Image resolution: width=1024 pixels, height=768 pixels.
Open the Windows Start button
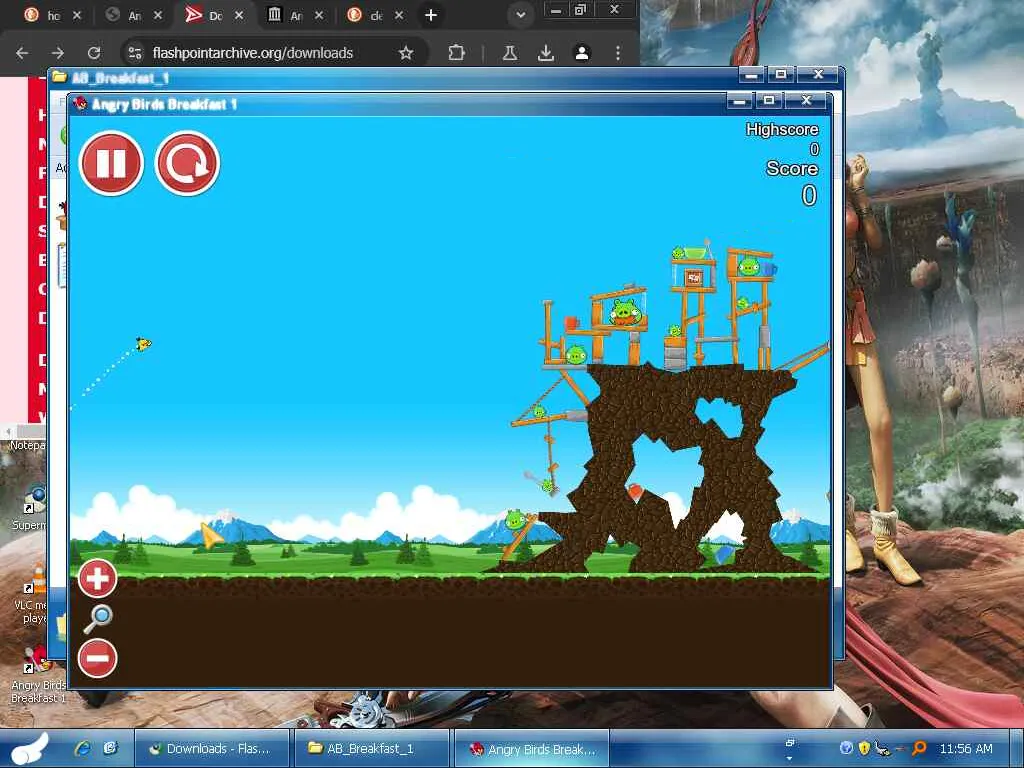pos(29,748)
